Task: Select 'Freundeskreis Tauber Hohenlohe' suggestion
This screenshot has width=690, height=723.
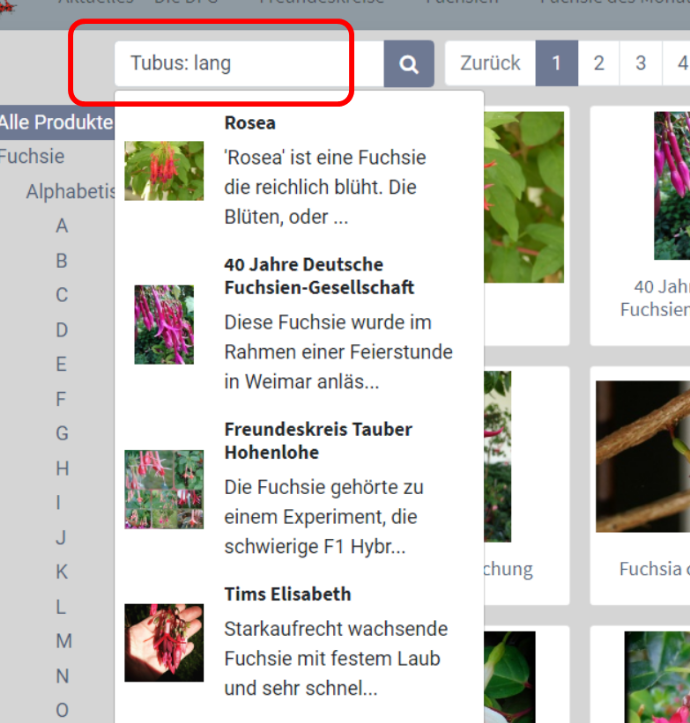Action: pyautogui.click(x=318, y=441)
